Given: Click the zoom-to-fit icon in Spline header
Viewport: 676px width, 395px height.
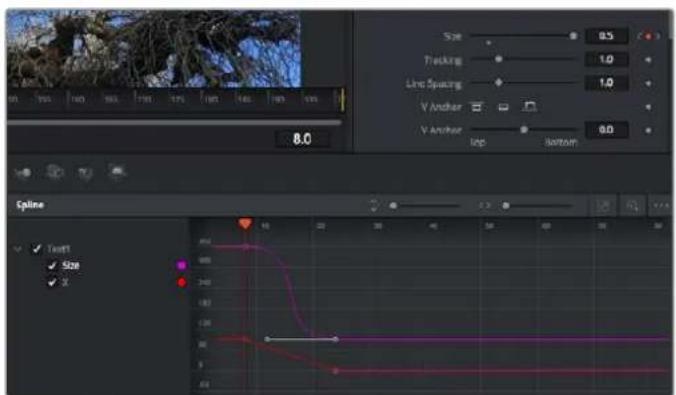Looking at the screenshot, I should pos(603,206).
